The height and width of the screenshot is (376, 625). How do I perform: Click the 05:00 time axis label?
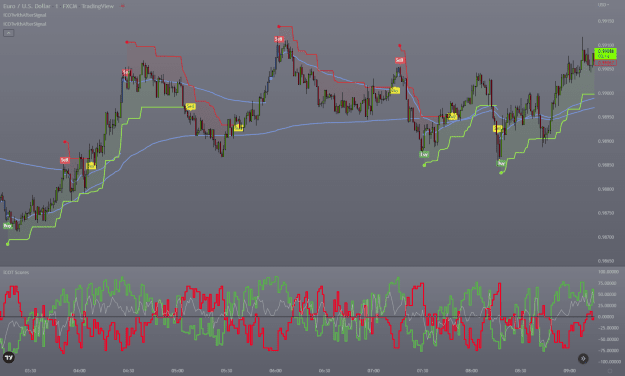tap(177, 370)
